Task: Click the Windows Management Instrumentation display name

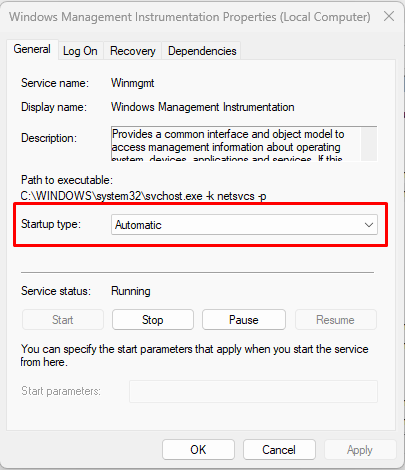Action: 203,107
